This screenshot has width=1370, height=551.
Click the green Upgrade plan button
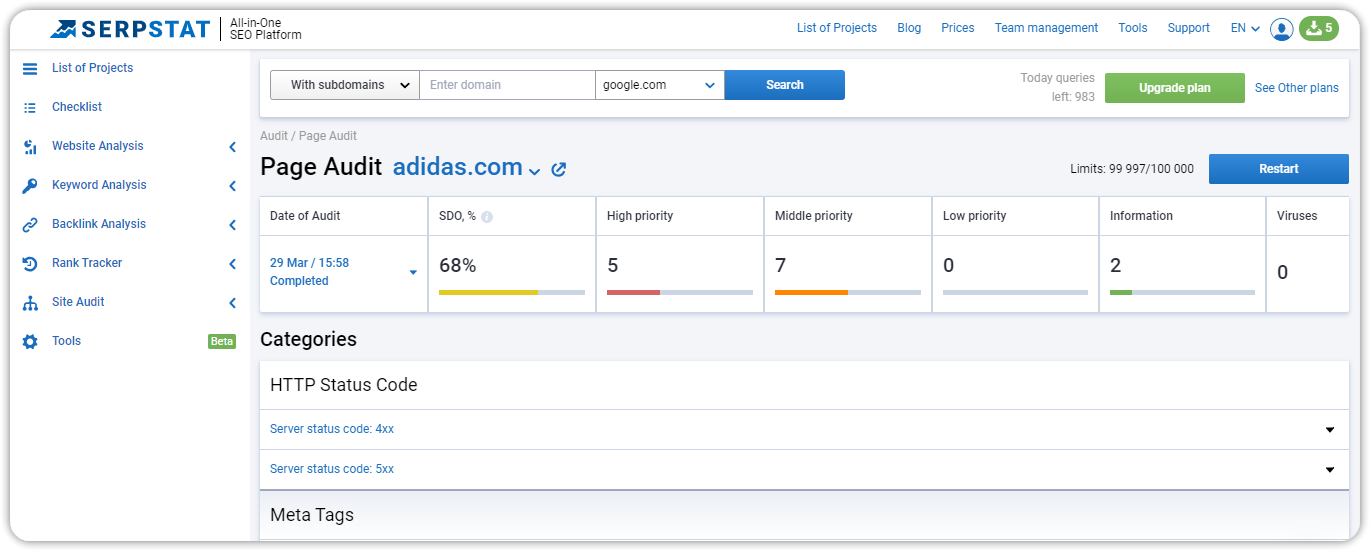(1175, 88)
